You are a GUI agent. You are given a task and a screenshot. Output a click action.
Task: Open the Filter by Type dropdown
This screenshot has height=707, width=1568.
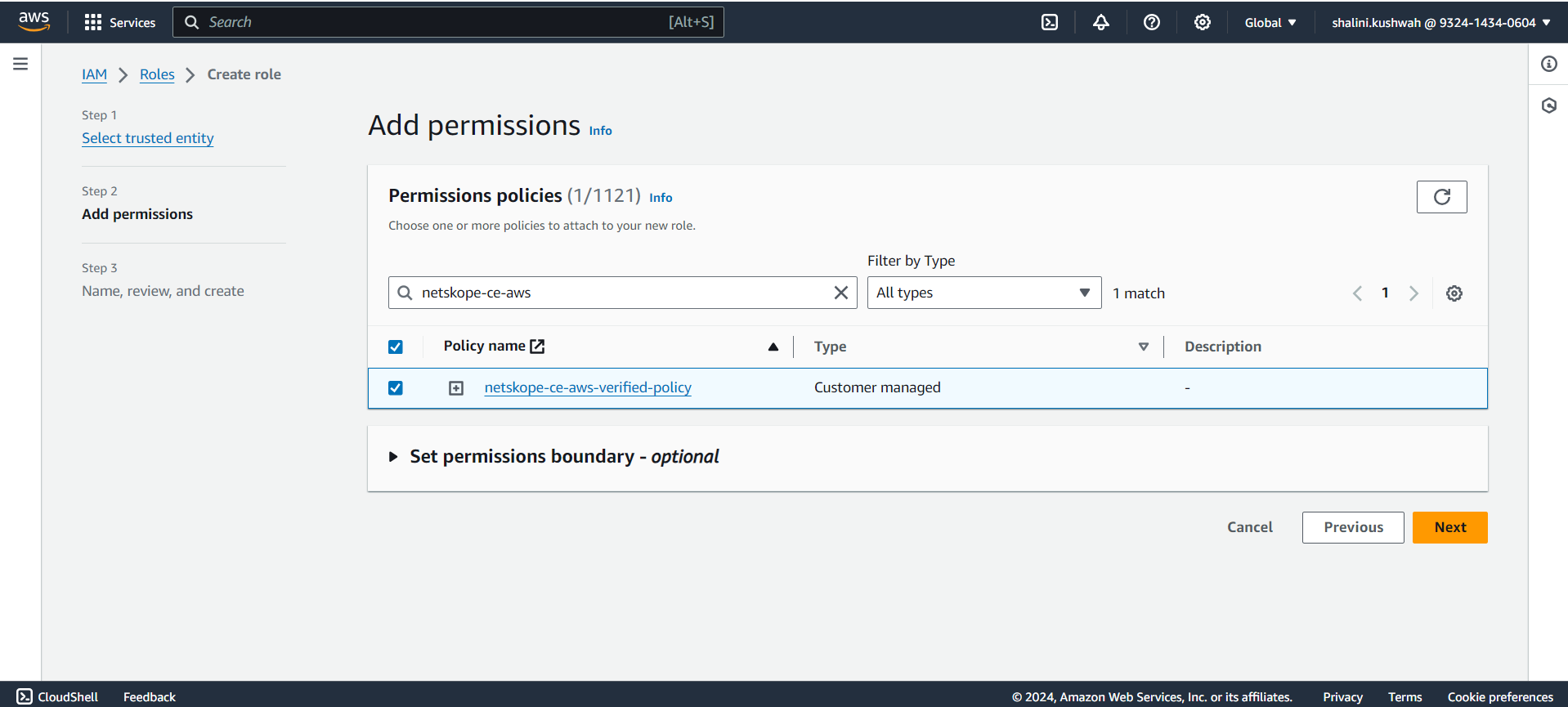(984, 293)
